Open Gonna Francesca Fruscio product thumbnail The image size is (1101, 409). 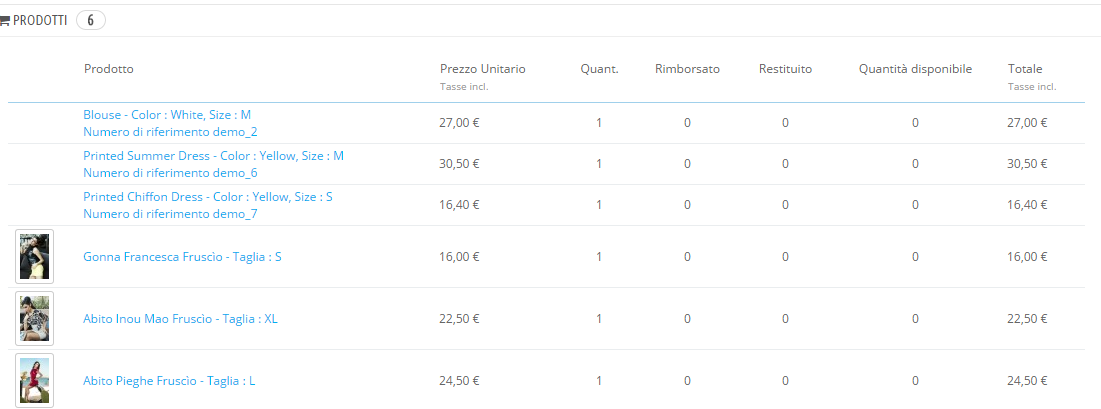pos(35,257)
